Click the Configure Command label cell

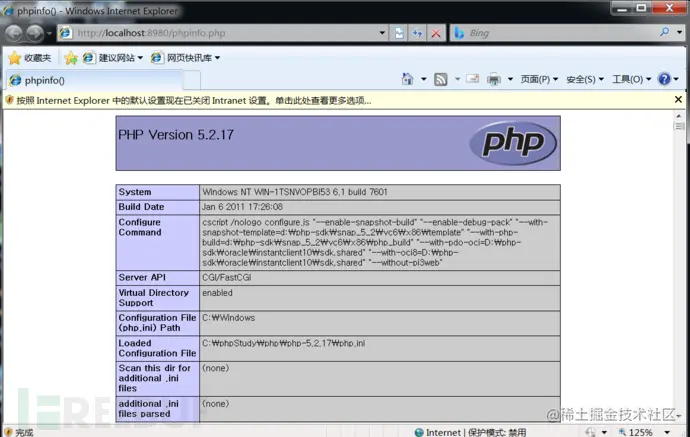[157, 242]
